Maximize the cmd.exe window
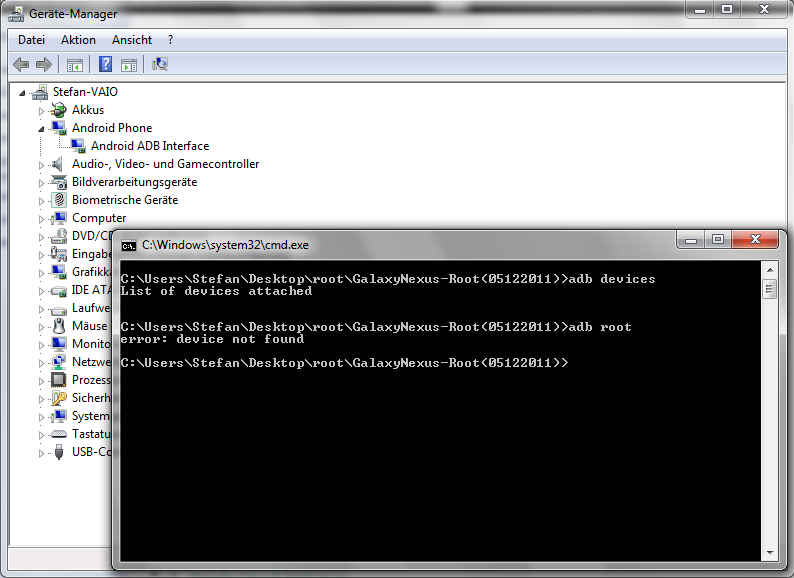Screen dimensions: 794x578 [718, 240]
